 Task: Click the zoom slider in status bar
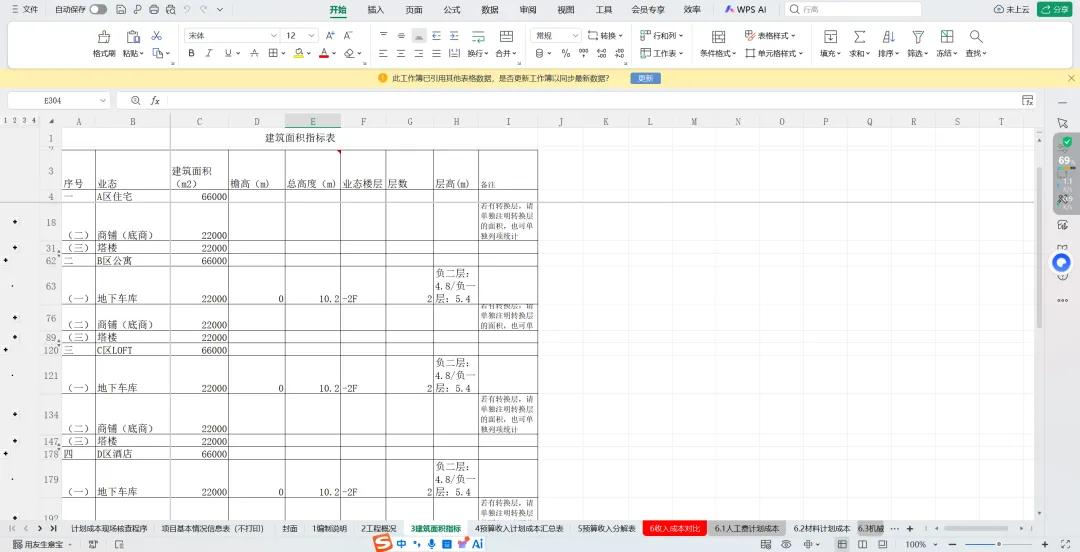coord(999,544)
